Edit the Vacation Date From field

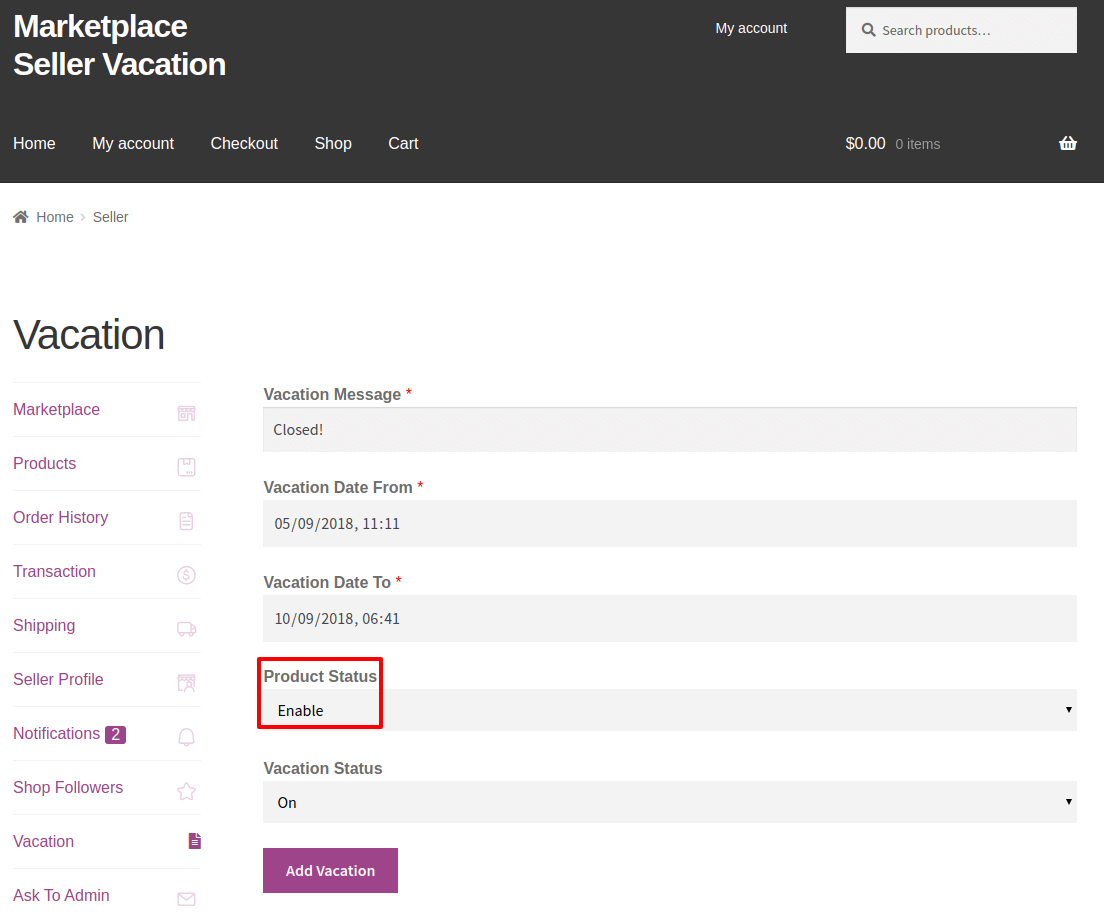tap(669, 523)
